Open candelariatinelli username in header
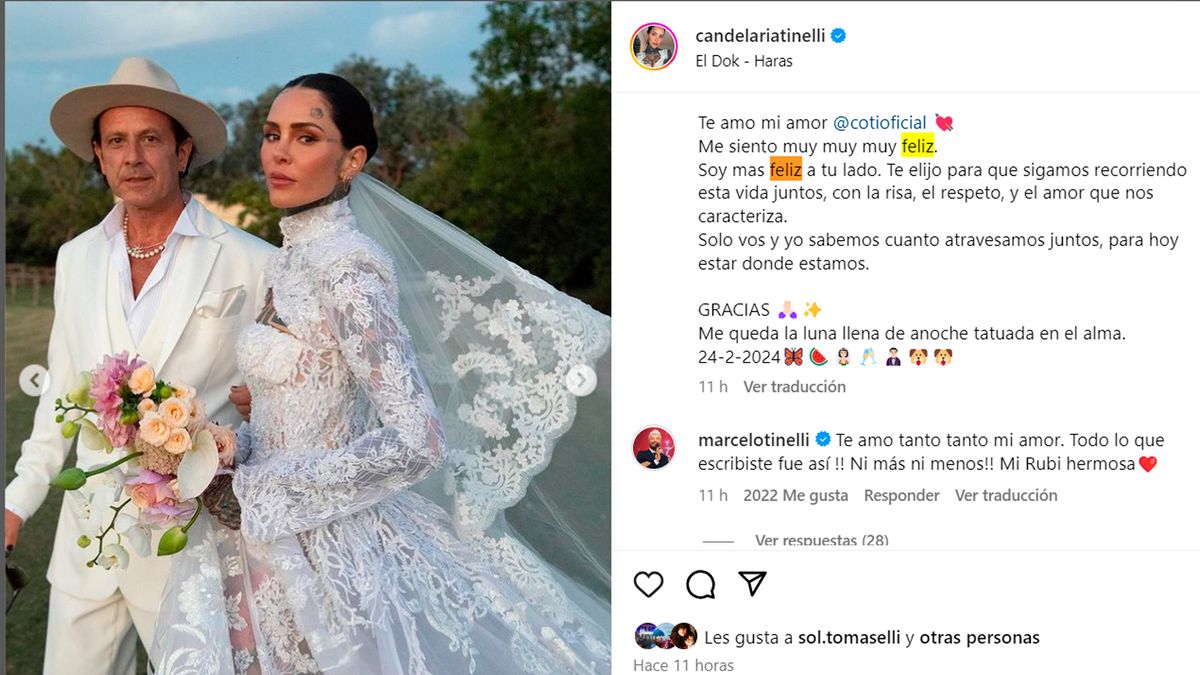 coord(761,36)
